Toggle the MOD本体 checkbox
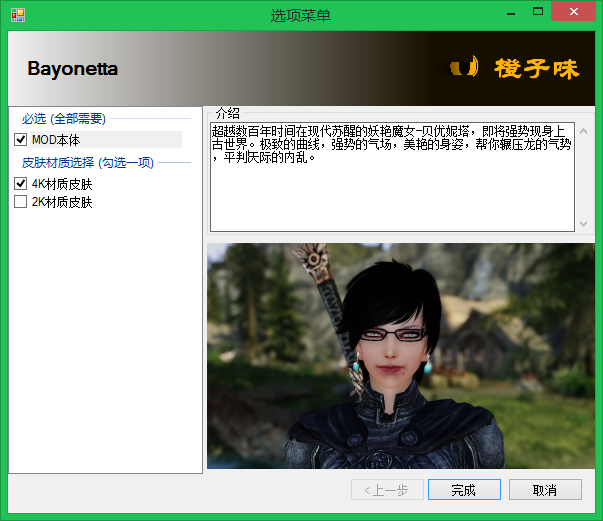Image resolution: width=603 pixels, height=521 pixels. coord(20,140)
